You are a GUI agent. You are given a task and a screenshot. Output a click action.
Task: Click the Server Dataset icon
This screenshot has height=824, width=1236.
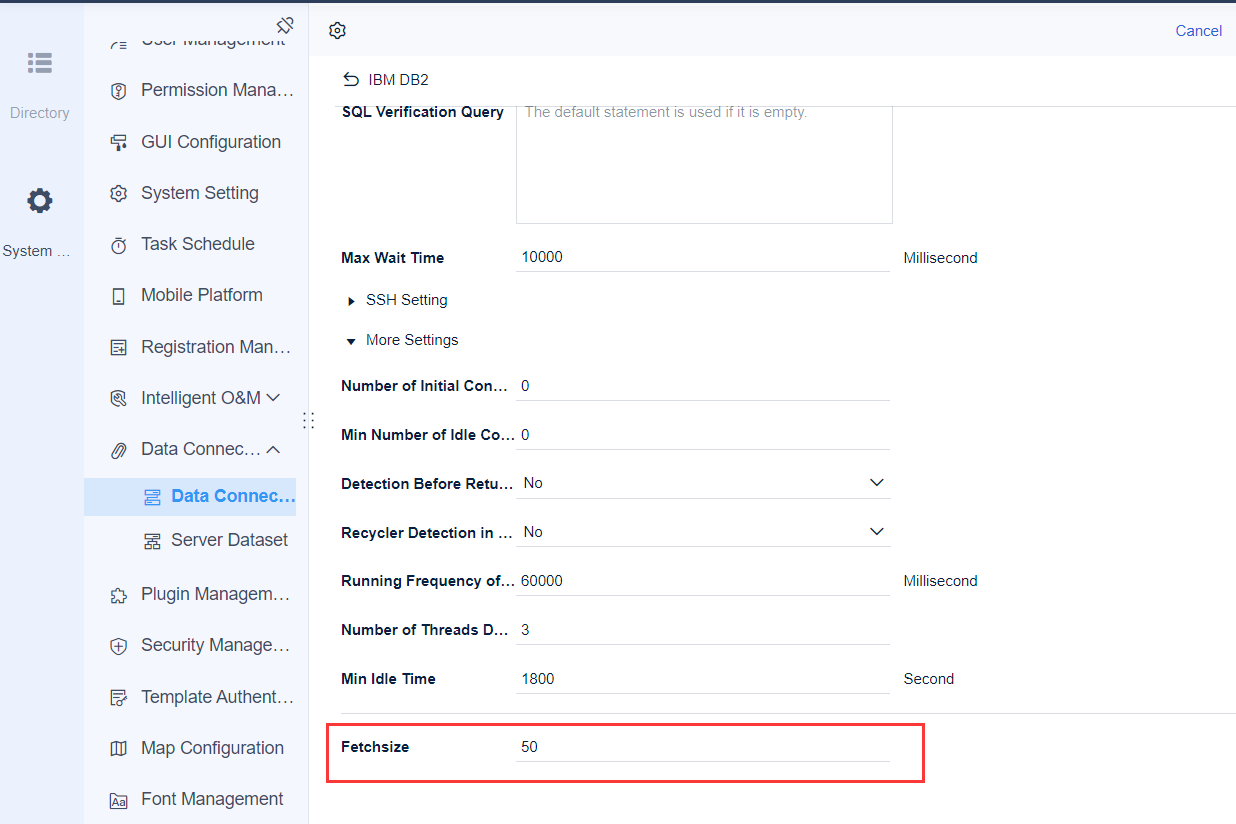coord(153,541)
